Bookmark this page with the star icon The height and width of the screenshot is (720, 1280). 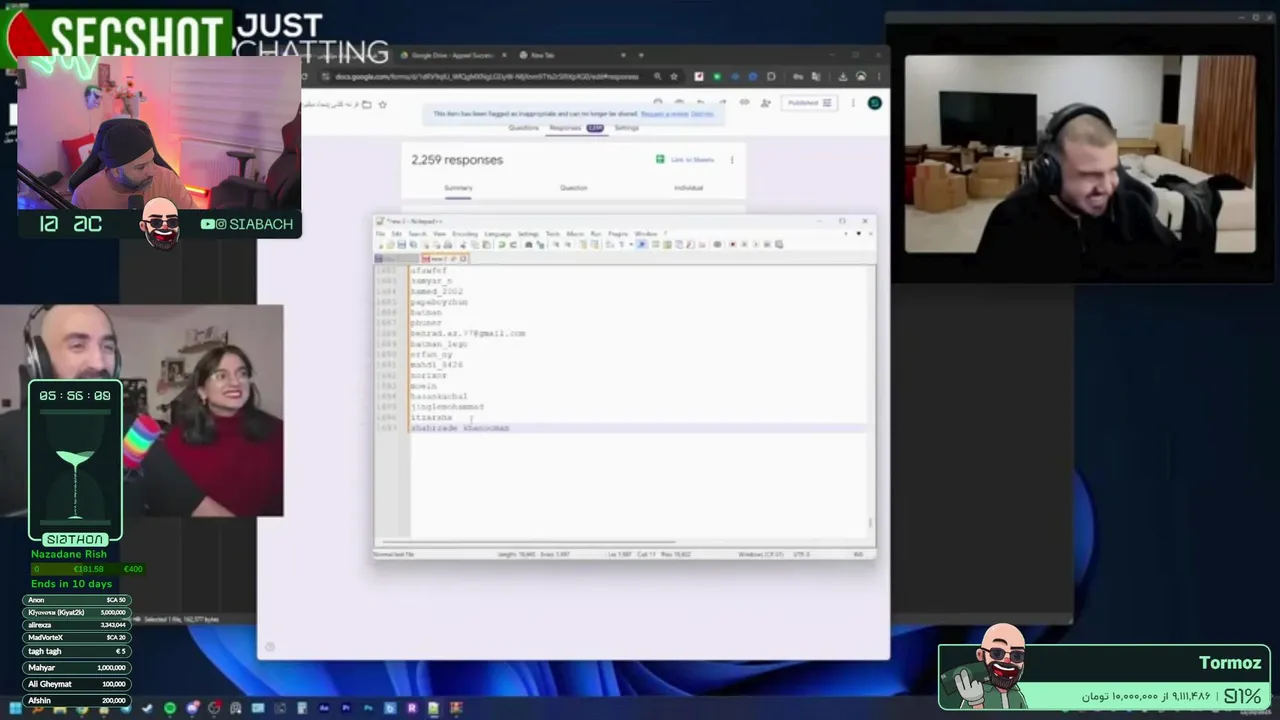pyautogui.click(x=674, y=76)
